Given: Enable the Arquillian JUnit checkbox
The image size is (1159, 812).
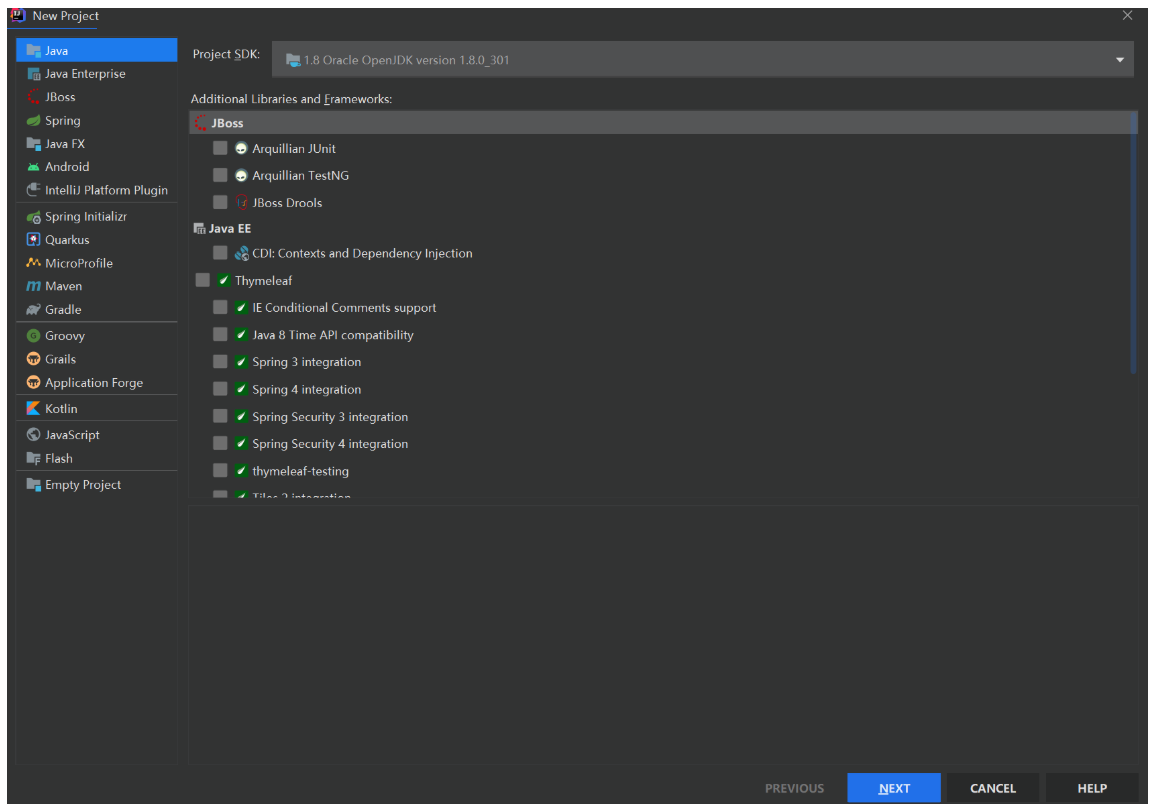Looking at the screenshot, I should tap(220, 149).
